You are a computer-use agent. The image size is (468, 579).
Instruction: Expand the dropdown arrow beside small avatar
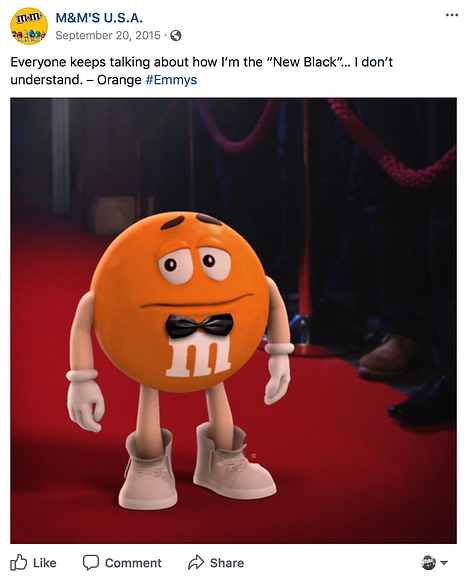(444, 563)
